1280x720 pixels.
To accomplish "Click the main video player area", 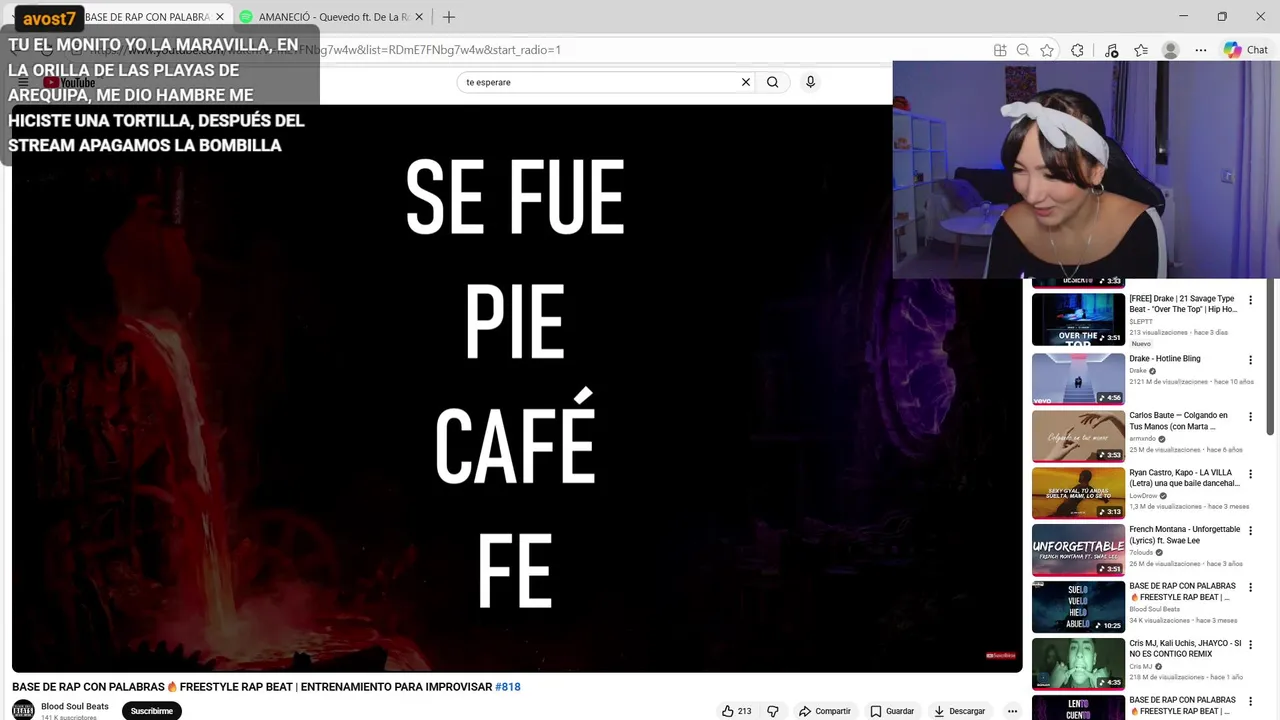I will click(517, 388).
